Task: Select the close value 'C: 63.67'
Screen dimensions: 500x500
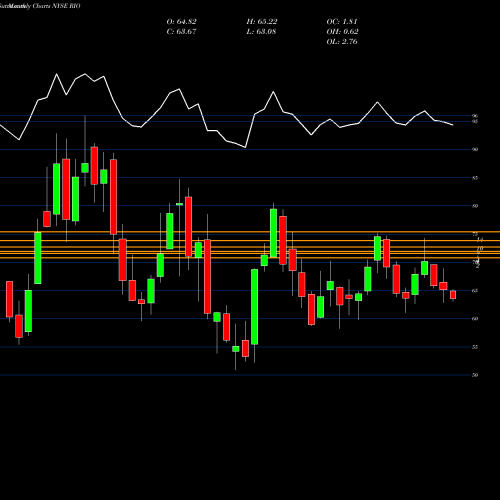Action: 181,32
